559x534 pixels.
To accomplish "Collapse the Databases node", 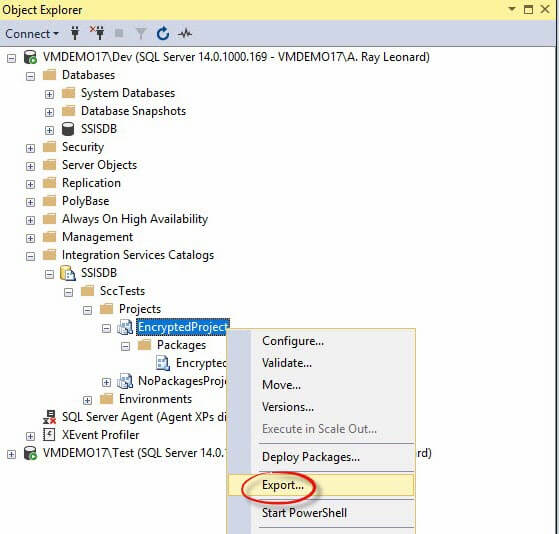I will pos(30,76).
